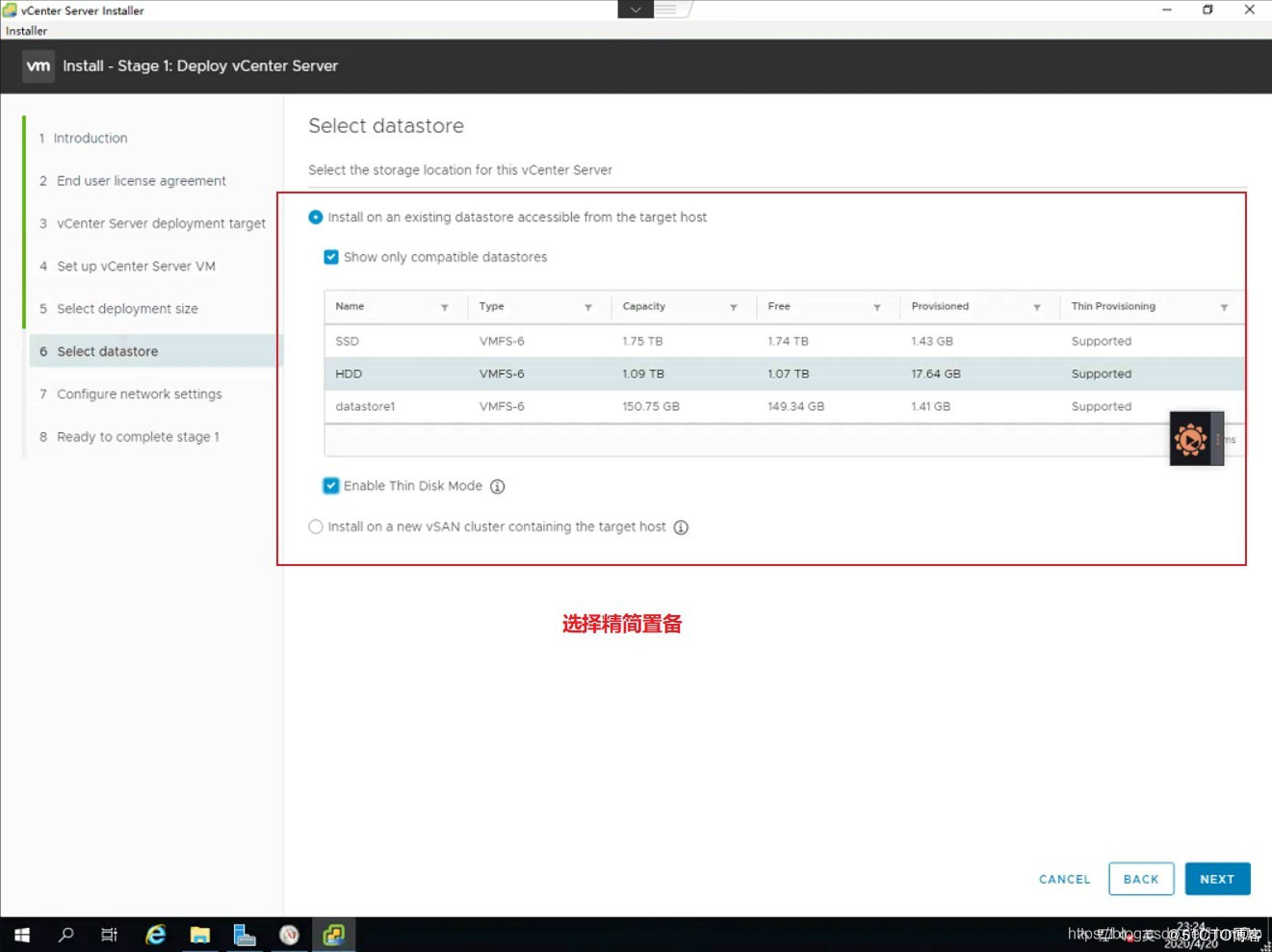This screenshot has width=1272, height=952.
Task: Click the NEXT button
Action: (1217, 879)
